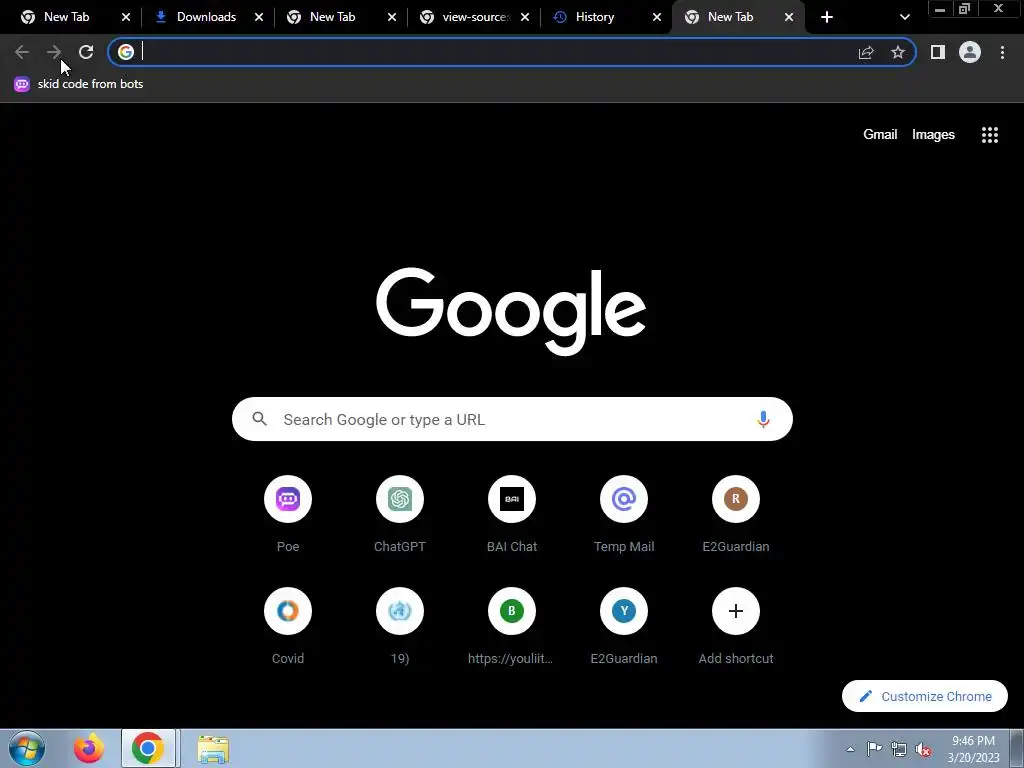This screenshot has height=768, width=1024.
Task: Click Customize Chrome button
Action: click(925, 696)
